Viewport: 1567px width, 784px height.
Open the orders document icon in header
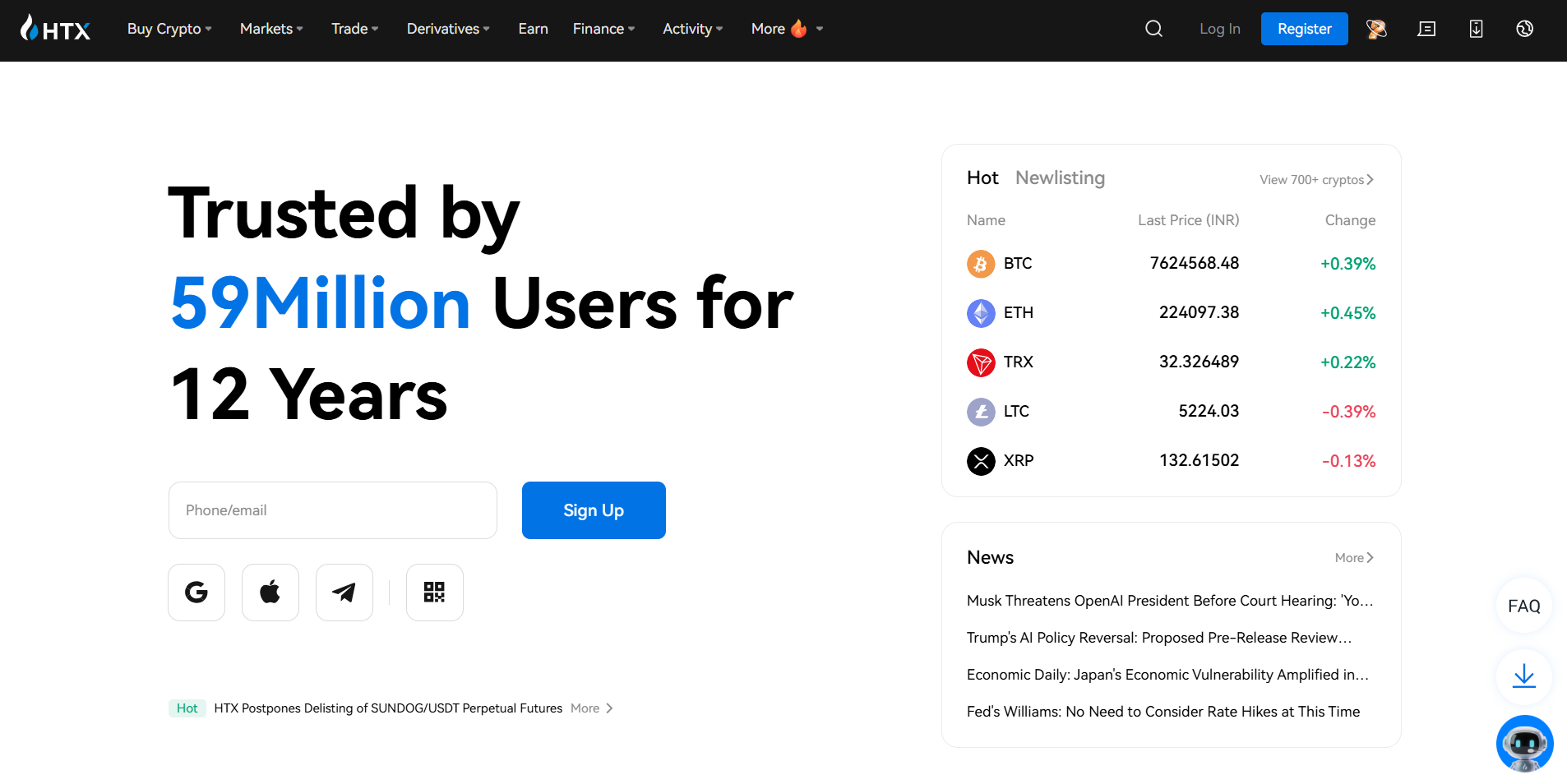(1426, 29)
